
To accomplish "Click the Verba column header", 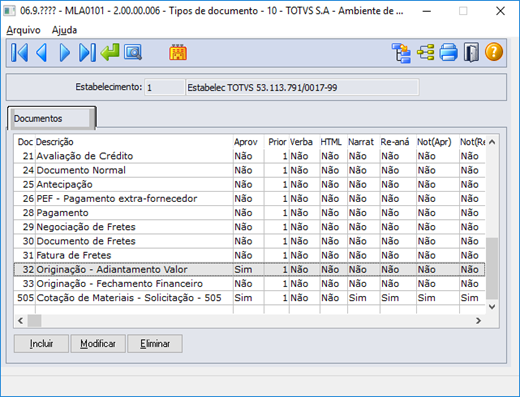I will click(x=304, y=142).
